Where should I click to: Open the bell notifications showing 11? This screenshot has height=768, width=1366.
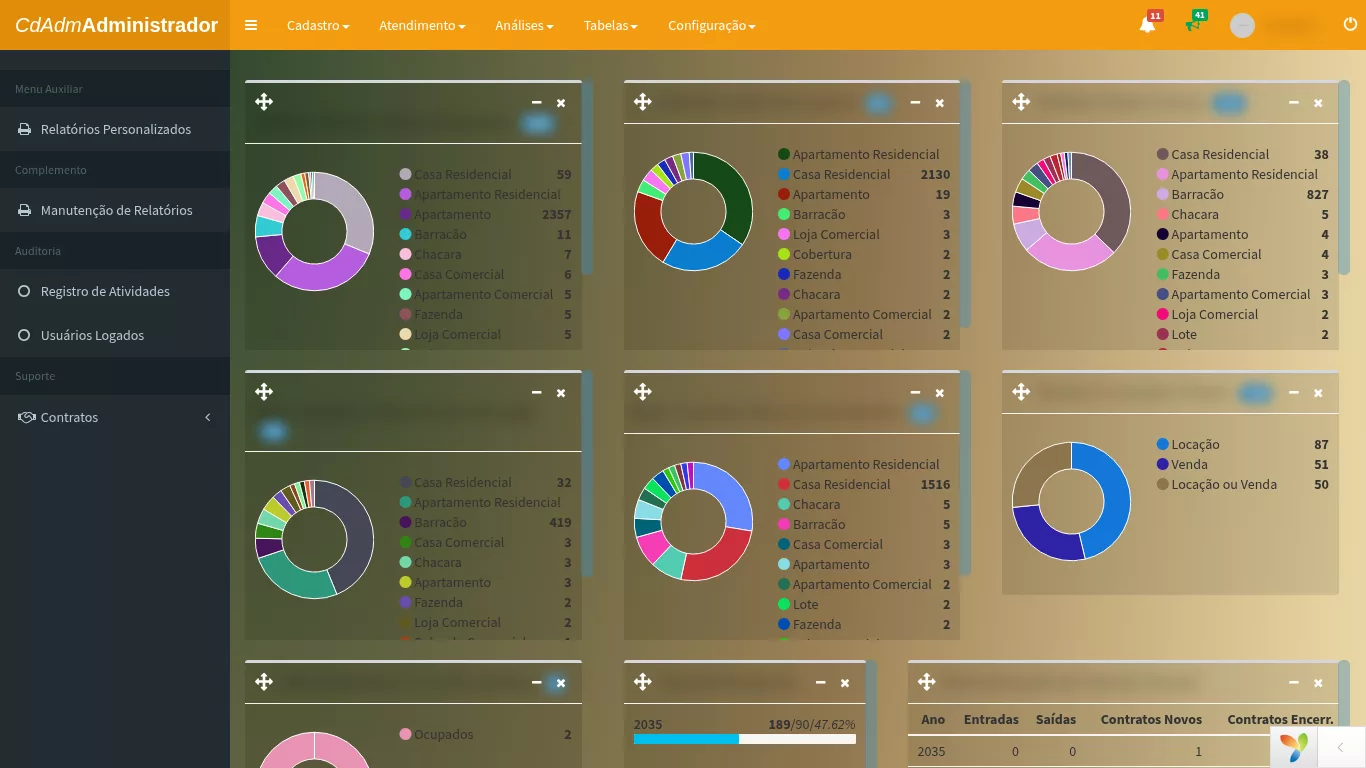[x=1148, y=25]
